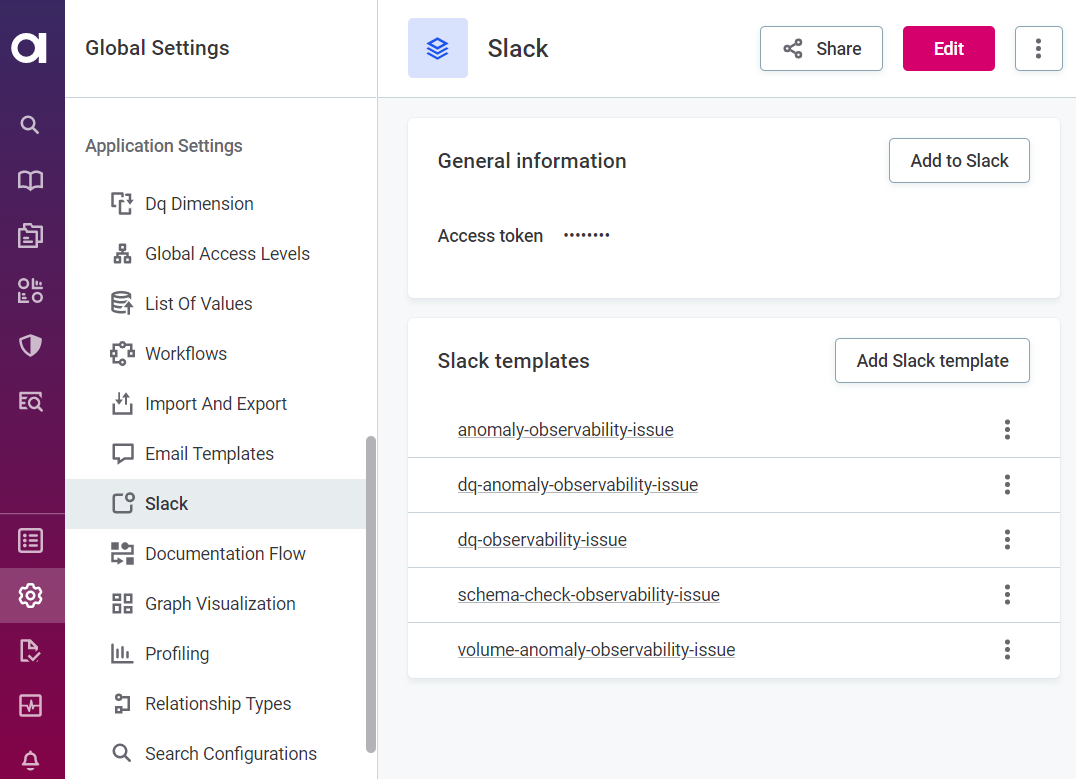Open search from the left navigation rail

(x=30, y=125)
